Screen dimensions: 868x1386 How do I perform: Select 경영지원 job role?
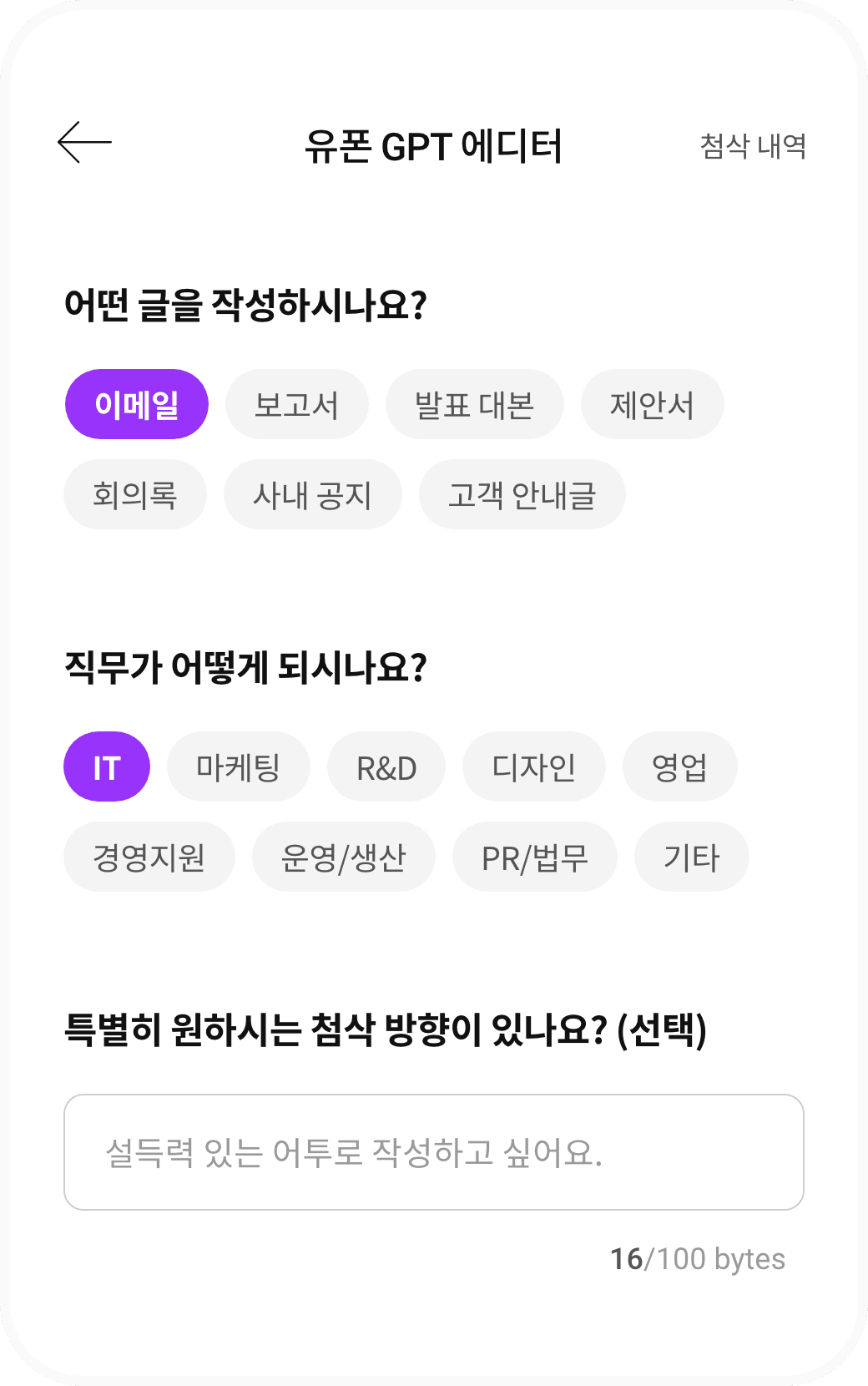point(149,857)
